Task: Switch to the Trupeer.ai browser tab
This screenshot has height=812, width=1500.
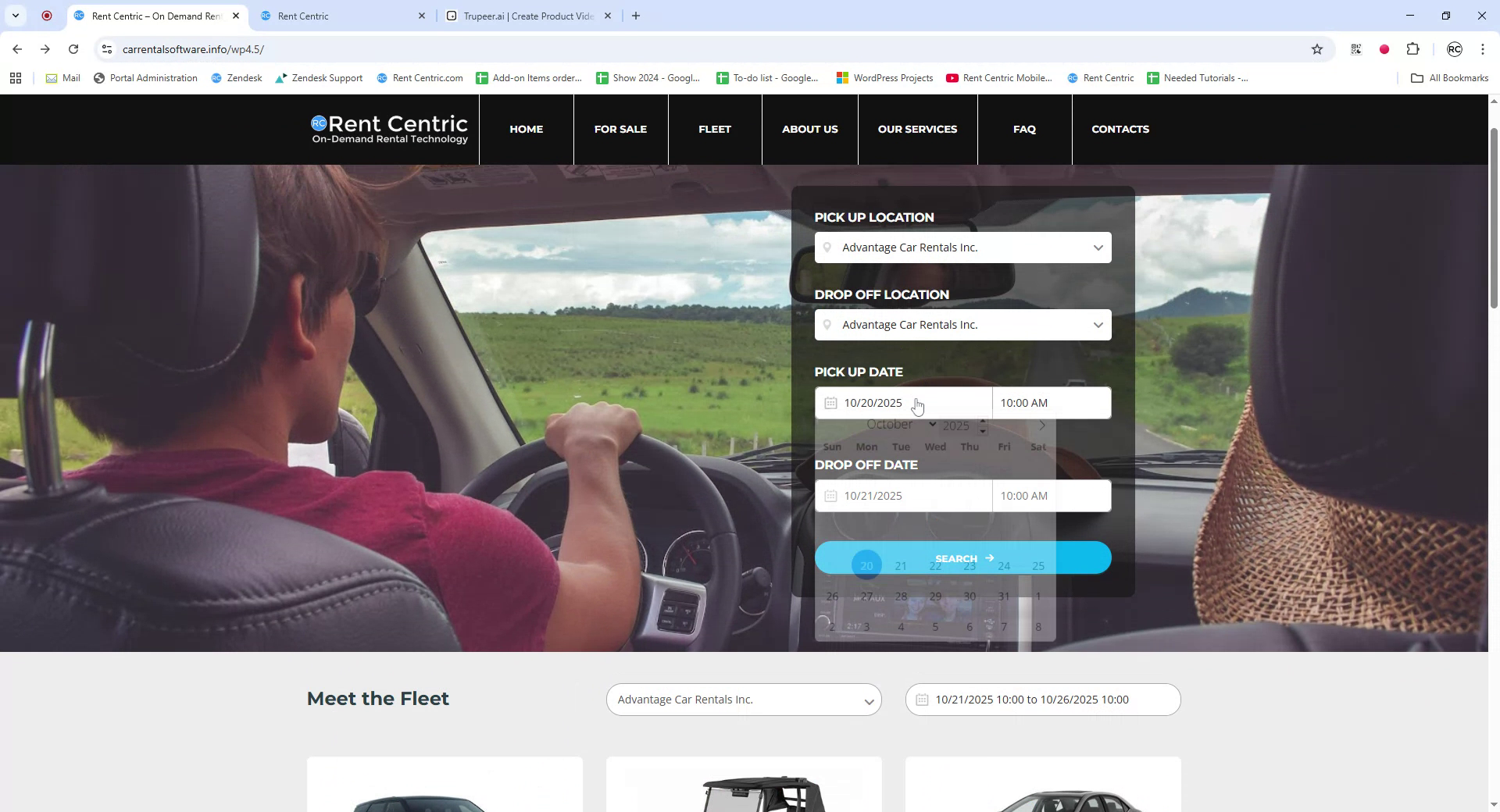Action: [520, 16]
